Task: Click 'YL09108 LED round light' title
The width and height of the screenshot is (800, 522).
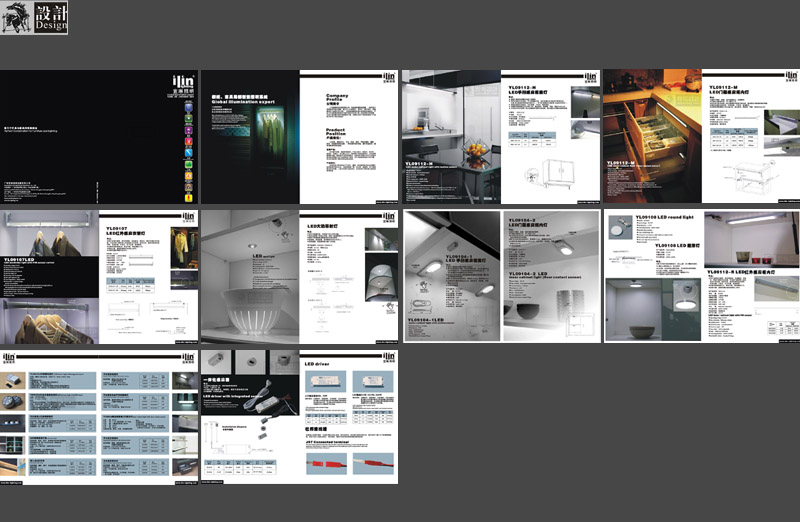Action: [x=665, y=217]
